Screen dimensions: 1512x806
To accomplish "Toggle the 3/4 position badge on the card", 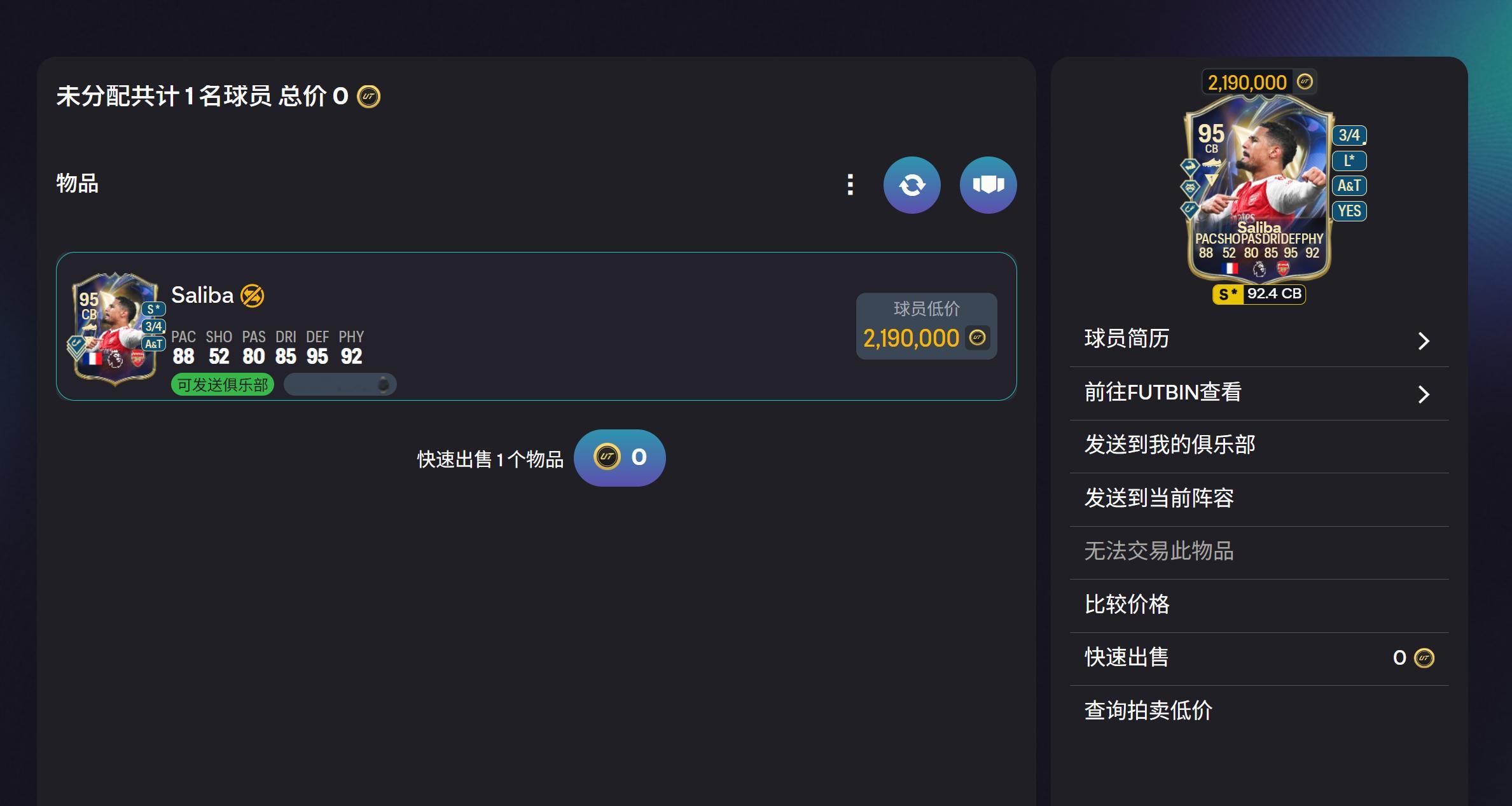I will pos(1349,135).
